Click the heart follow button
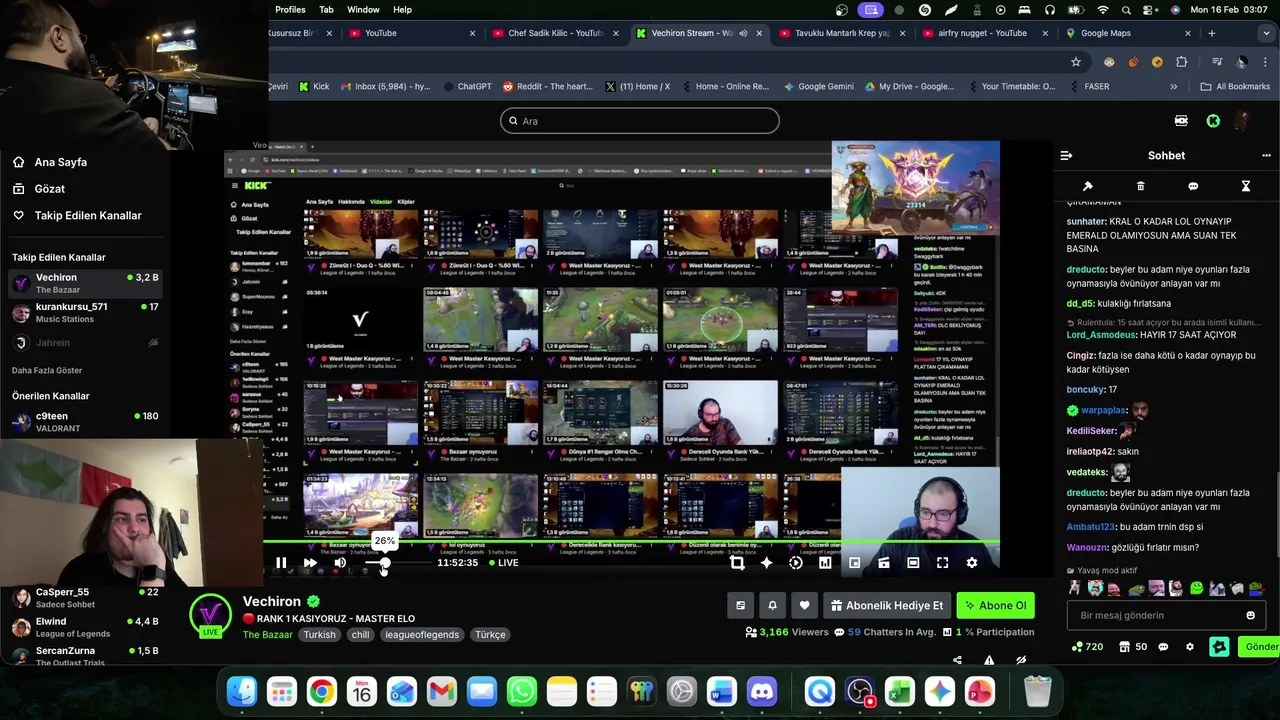 coord(804,605)
